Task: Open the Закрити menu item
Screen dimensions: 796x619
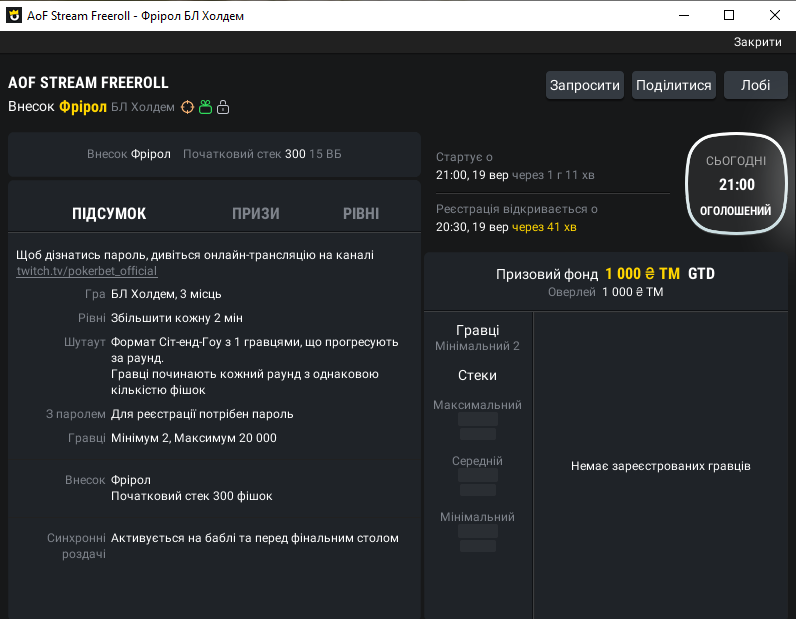Action: pyautogui.click(x=757, y=42)
